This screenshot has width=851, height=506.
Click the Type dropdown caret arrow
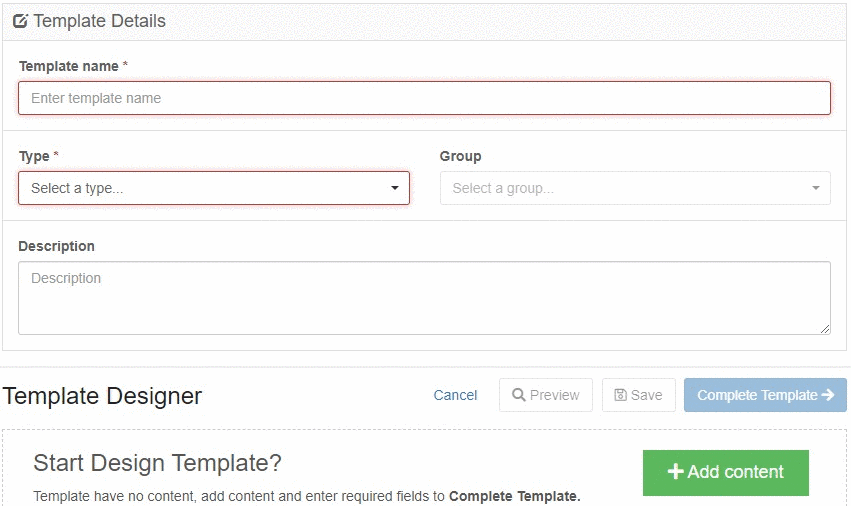(x=395, y=188)
